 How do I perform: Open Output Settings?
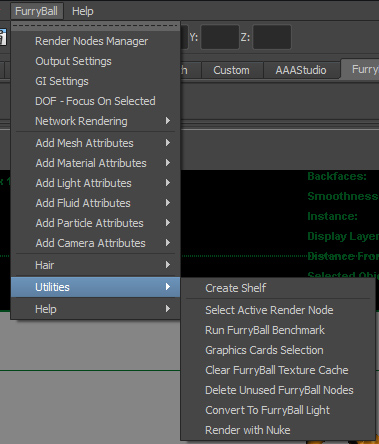coord(96,61)
